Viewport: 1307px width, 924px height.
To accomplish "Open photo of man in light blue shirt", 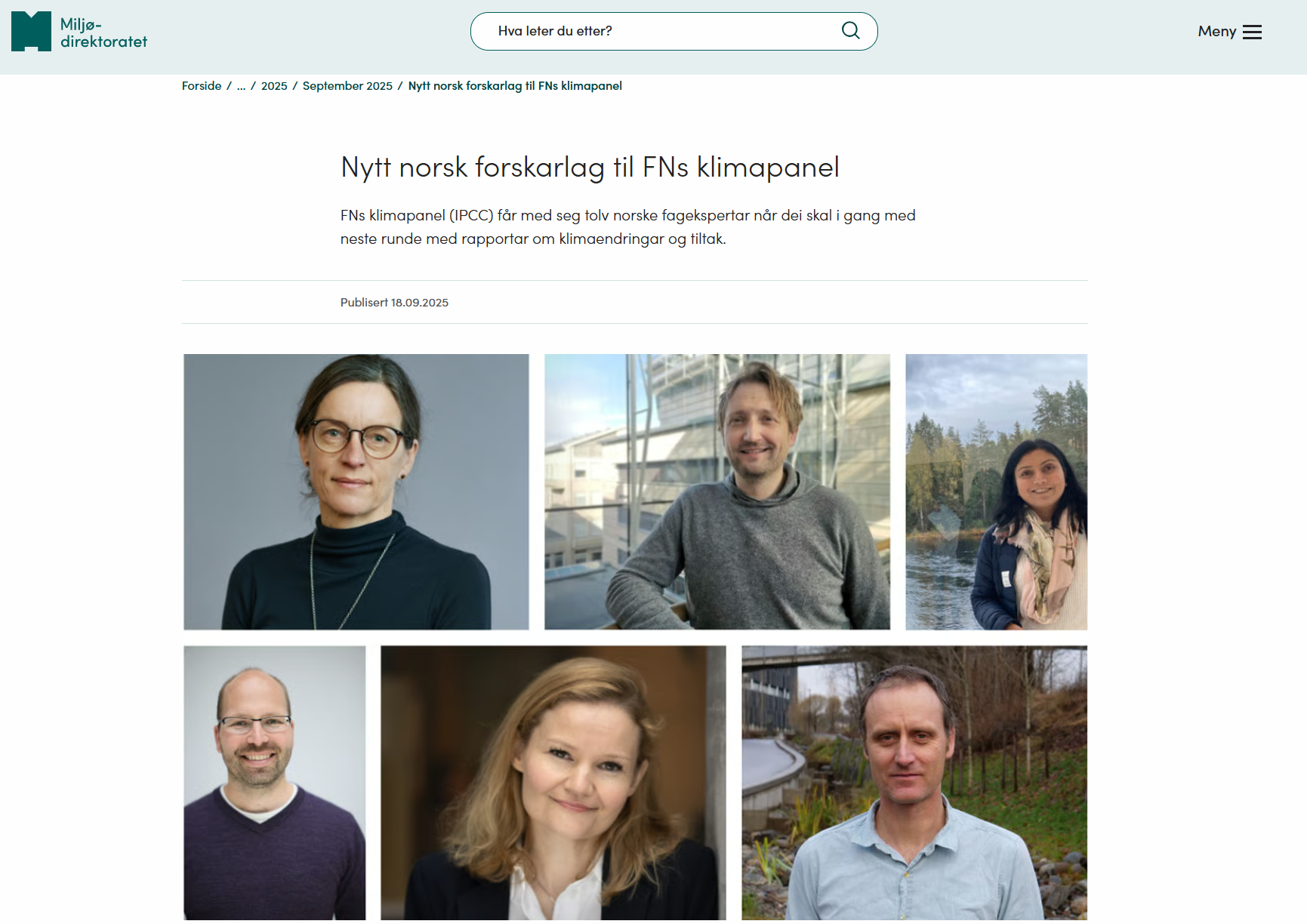I will pyautogui.click(x=914, y=783).
